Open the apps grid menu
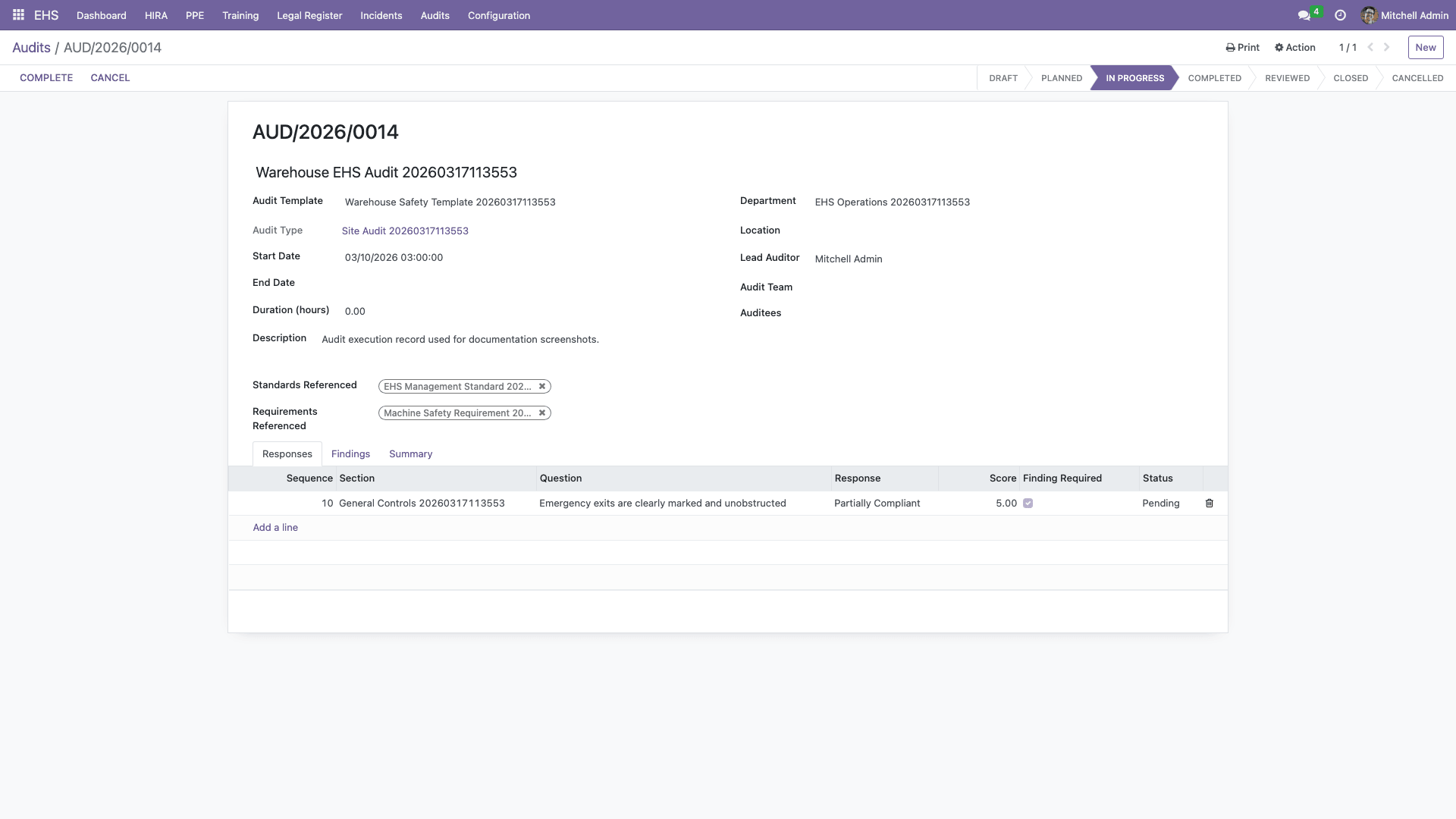This screenshot has width=1456, height=819. (x=17, y=14)
